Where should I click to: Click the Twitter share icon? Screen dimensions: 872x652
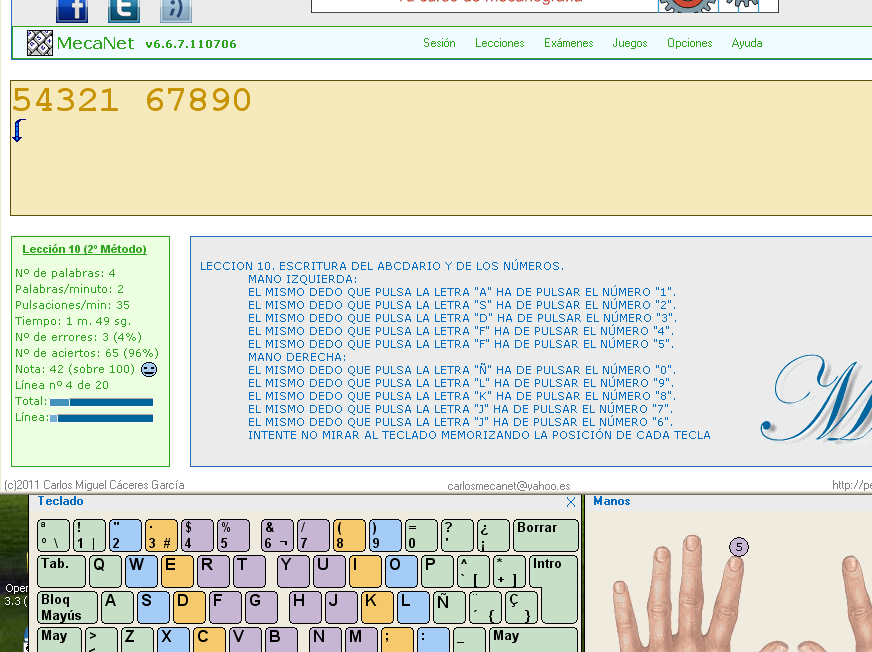(x=123, y=10)
